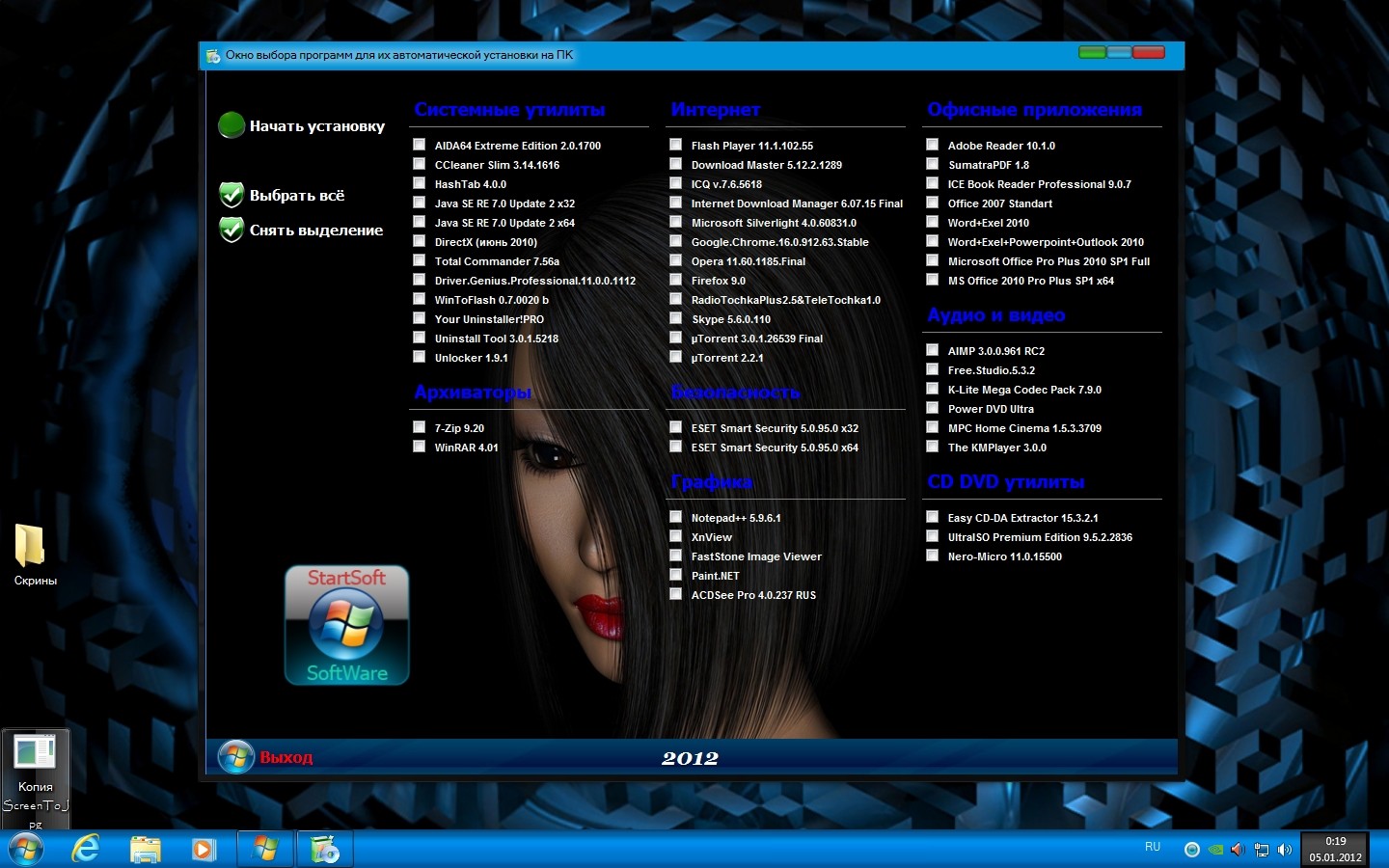Viewport: 1389px width, 868px height.
Task: Click the Выбрать всё shield icon
Action: [x=231, y=195]
